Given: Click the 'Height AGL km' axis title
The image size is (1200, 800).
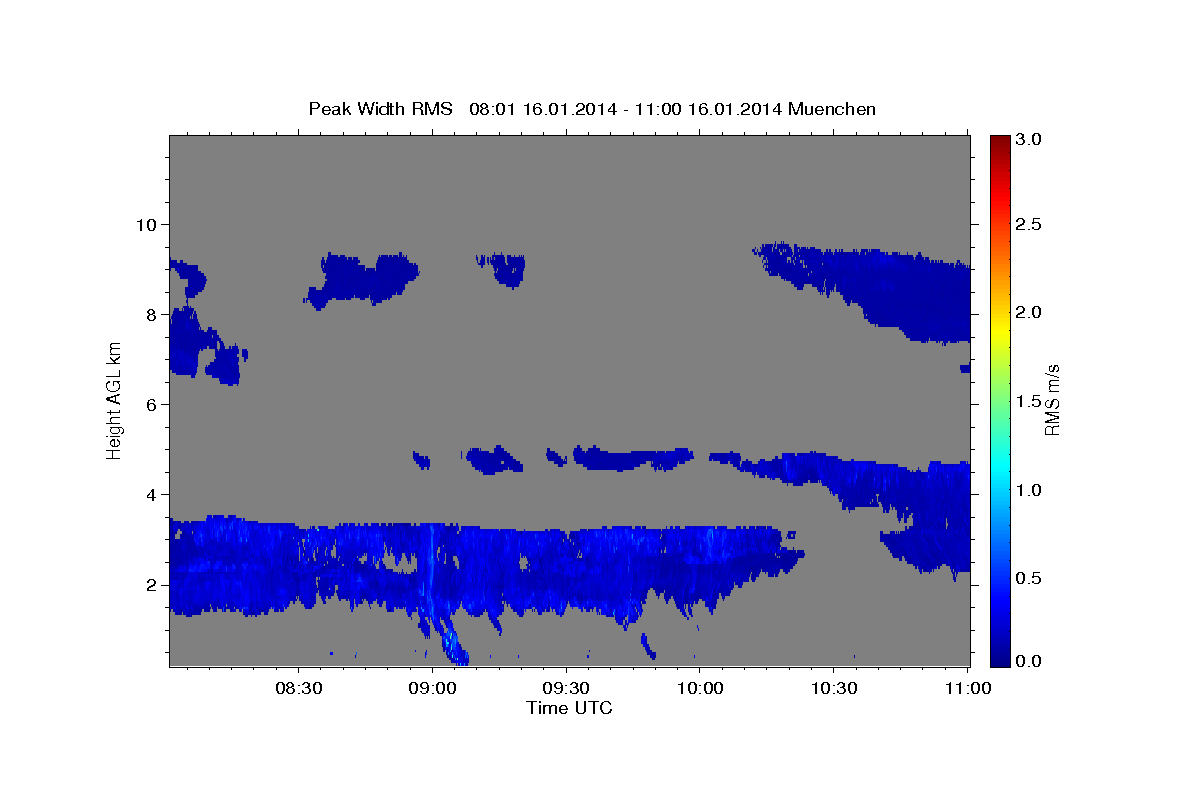Looking at the screenshot, I should (115, 401).
